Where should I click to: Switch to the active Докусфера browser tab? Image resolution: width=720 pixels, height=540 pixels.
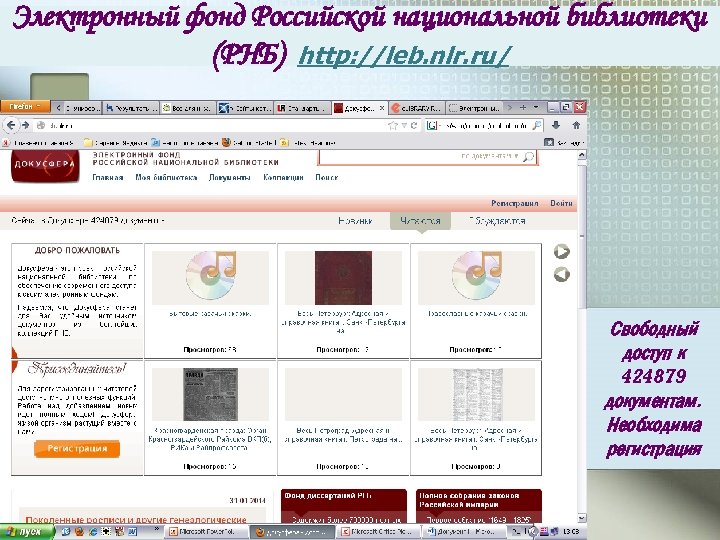(360, 108)
